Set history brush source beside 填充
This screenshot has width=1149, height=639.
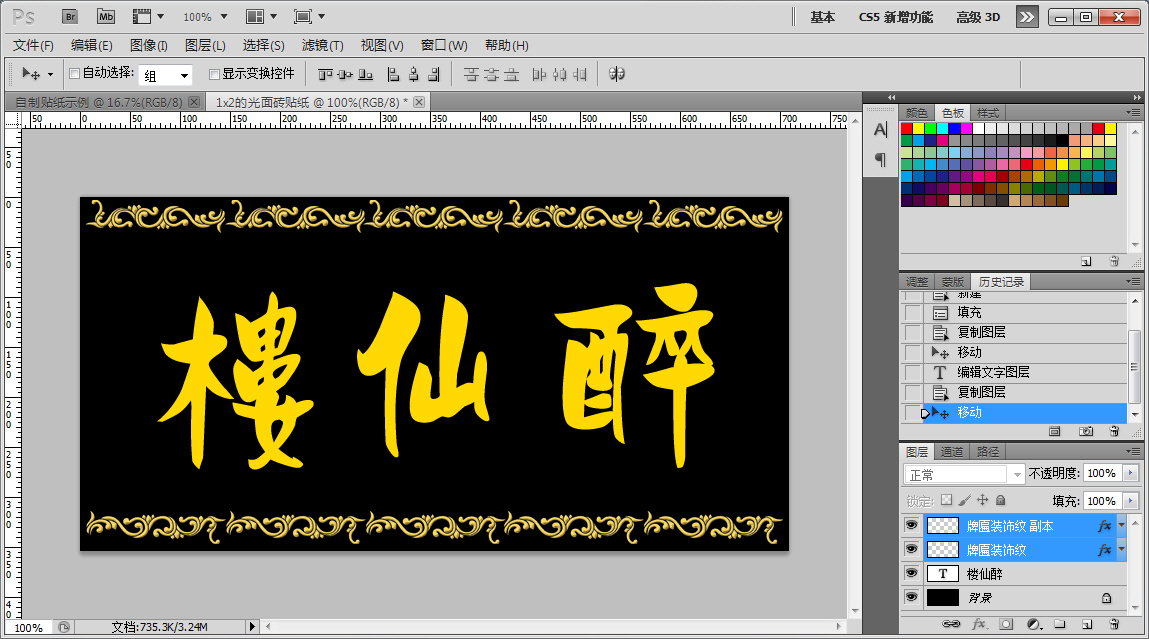pos(912,312)
